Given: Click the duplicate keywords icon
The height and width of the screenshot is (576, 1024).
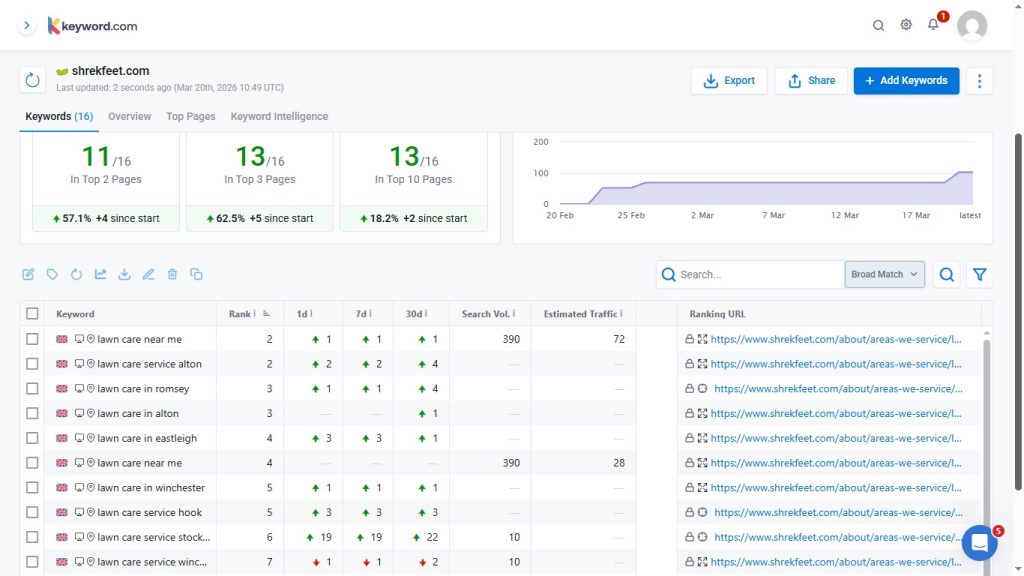Looking at the screenshot, I should click(196, 274).
